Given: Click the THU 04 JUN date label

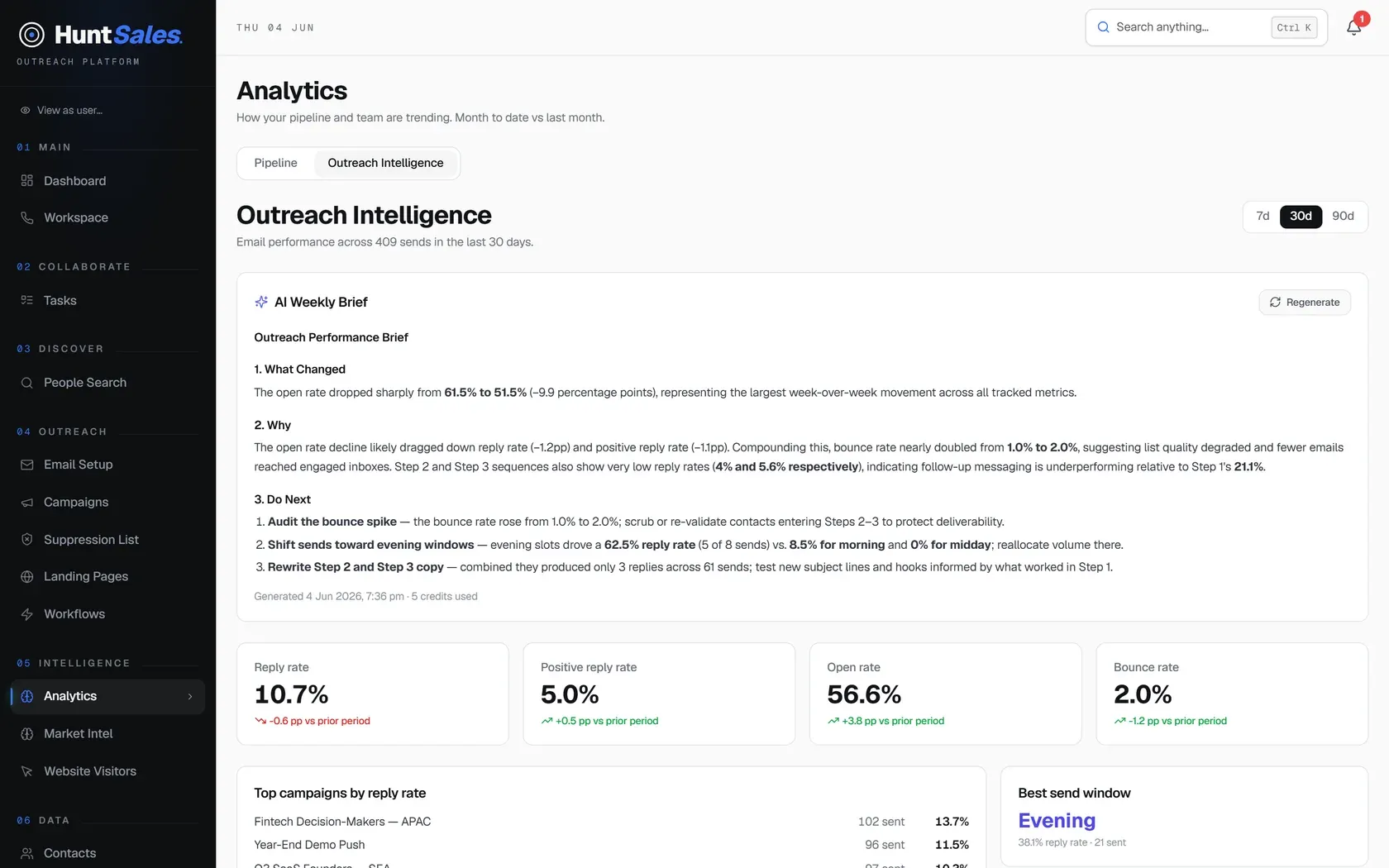Looking at the screenshot, I should (x=275, y=28).
